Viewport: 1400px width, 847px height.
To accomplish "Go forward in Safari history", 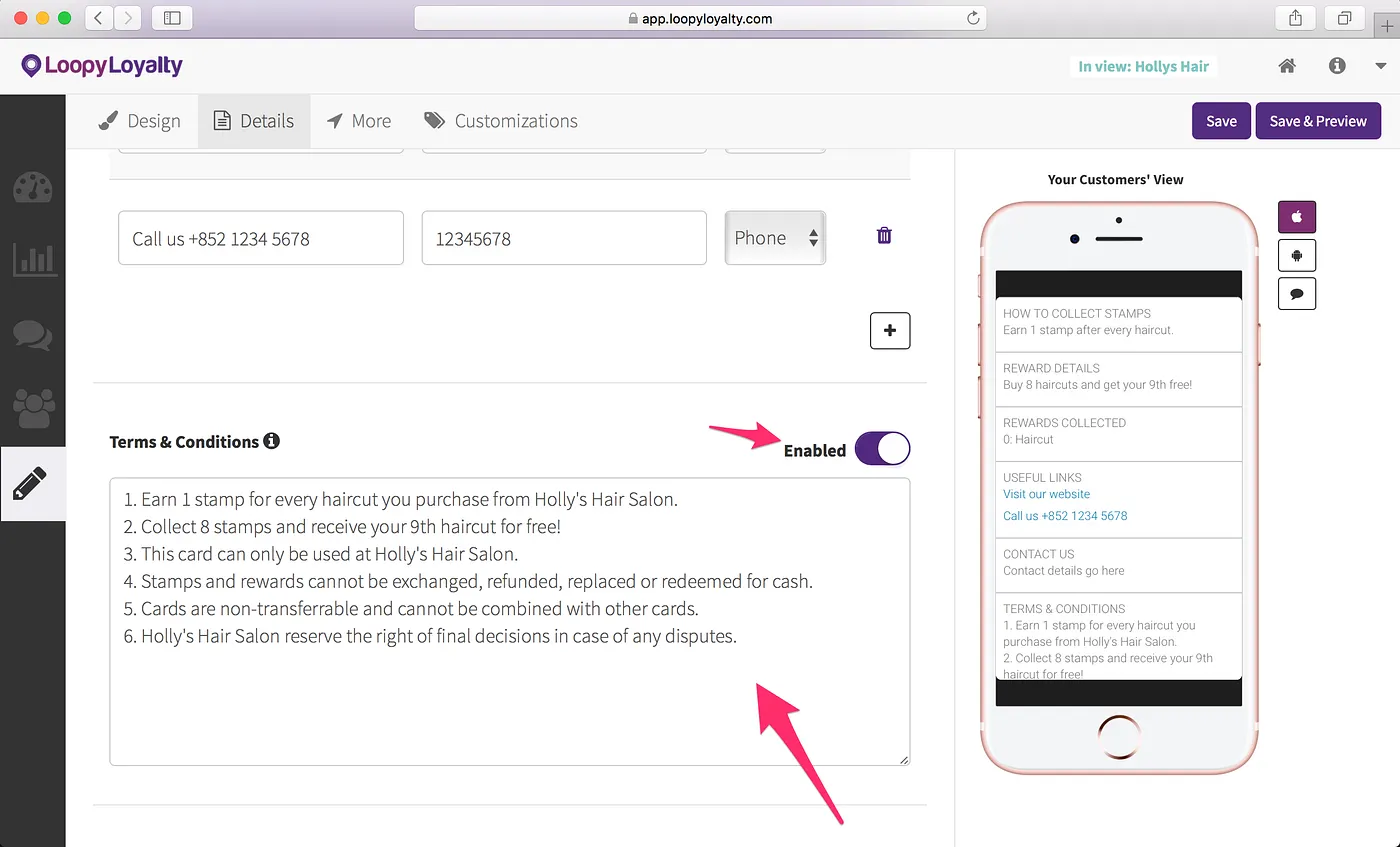I will click(x=128, y=18).
